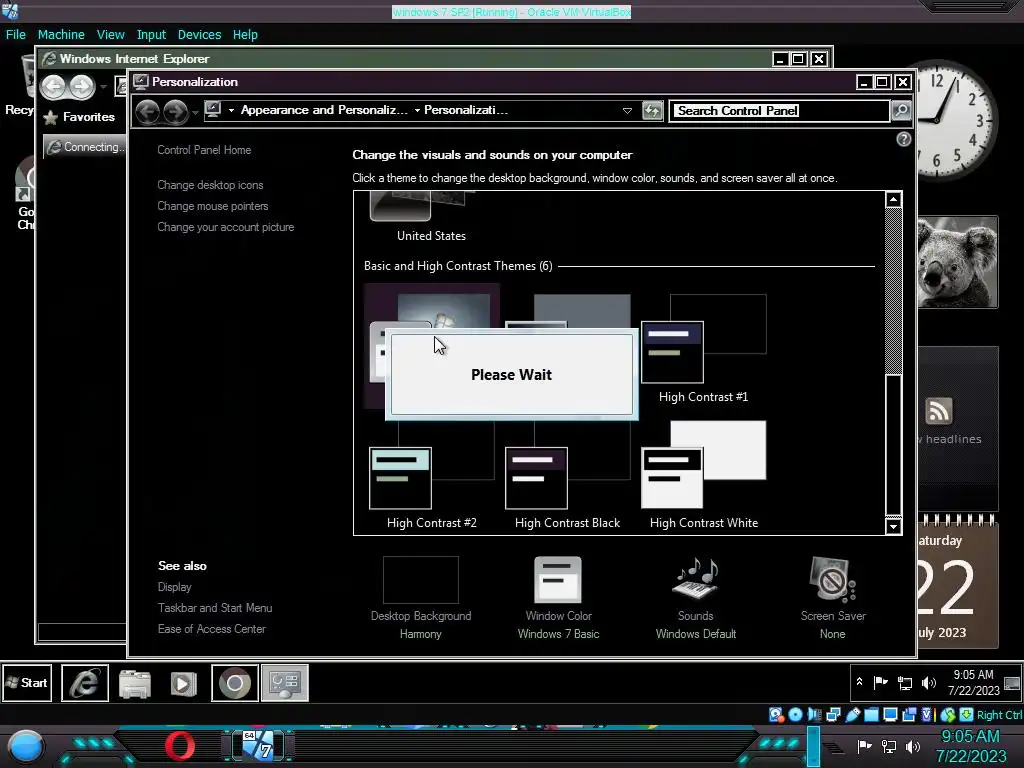Select the High Contrast Black theme
Viewport: 1024px width, 768px height.
pos(568,476)
